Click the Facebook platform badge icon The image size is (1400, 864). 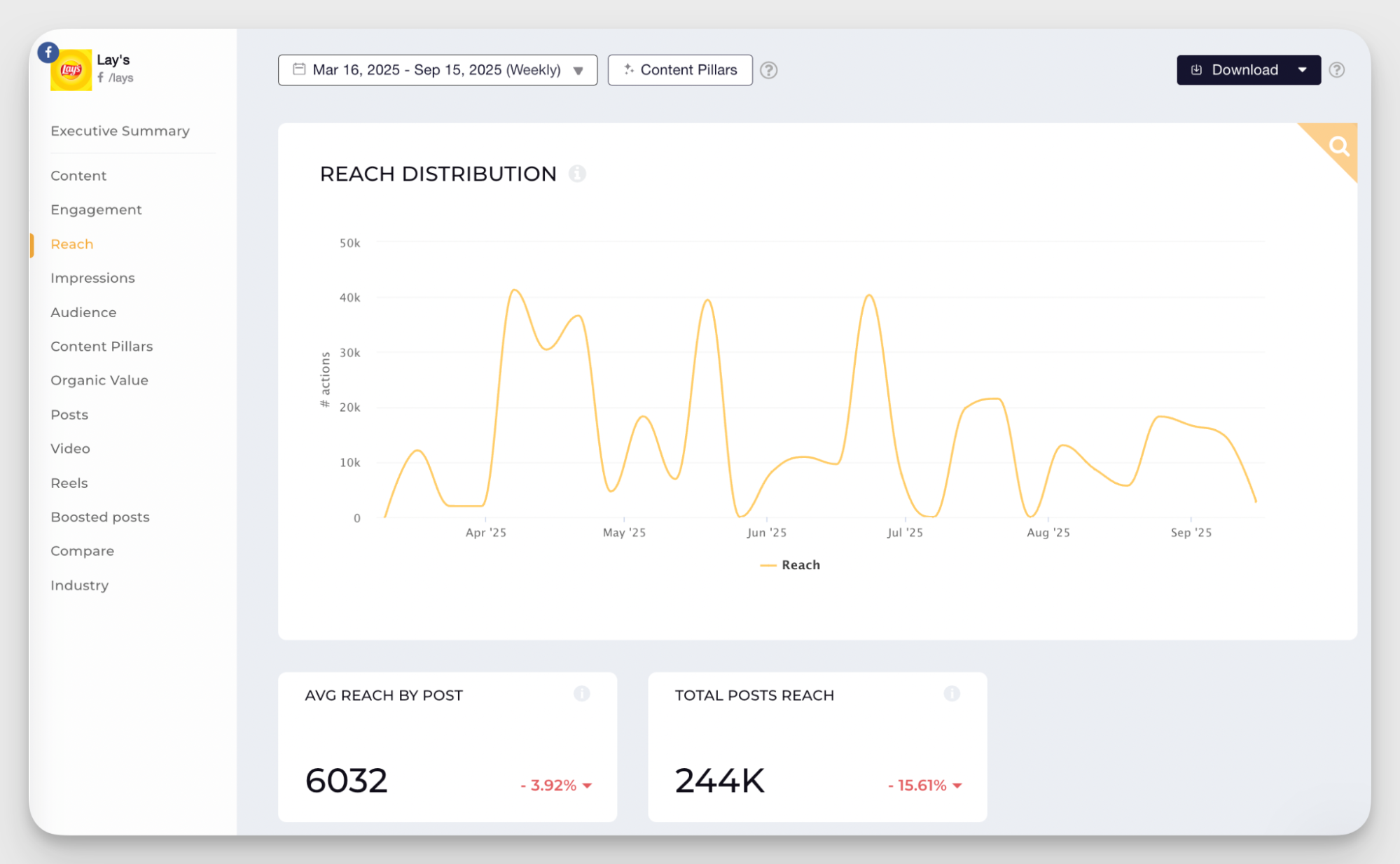click(x=48, y=52)
